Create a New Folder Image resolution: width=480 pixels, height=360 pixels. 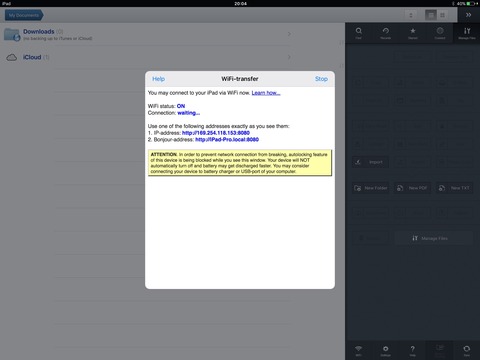[x=370, y=188]
